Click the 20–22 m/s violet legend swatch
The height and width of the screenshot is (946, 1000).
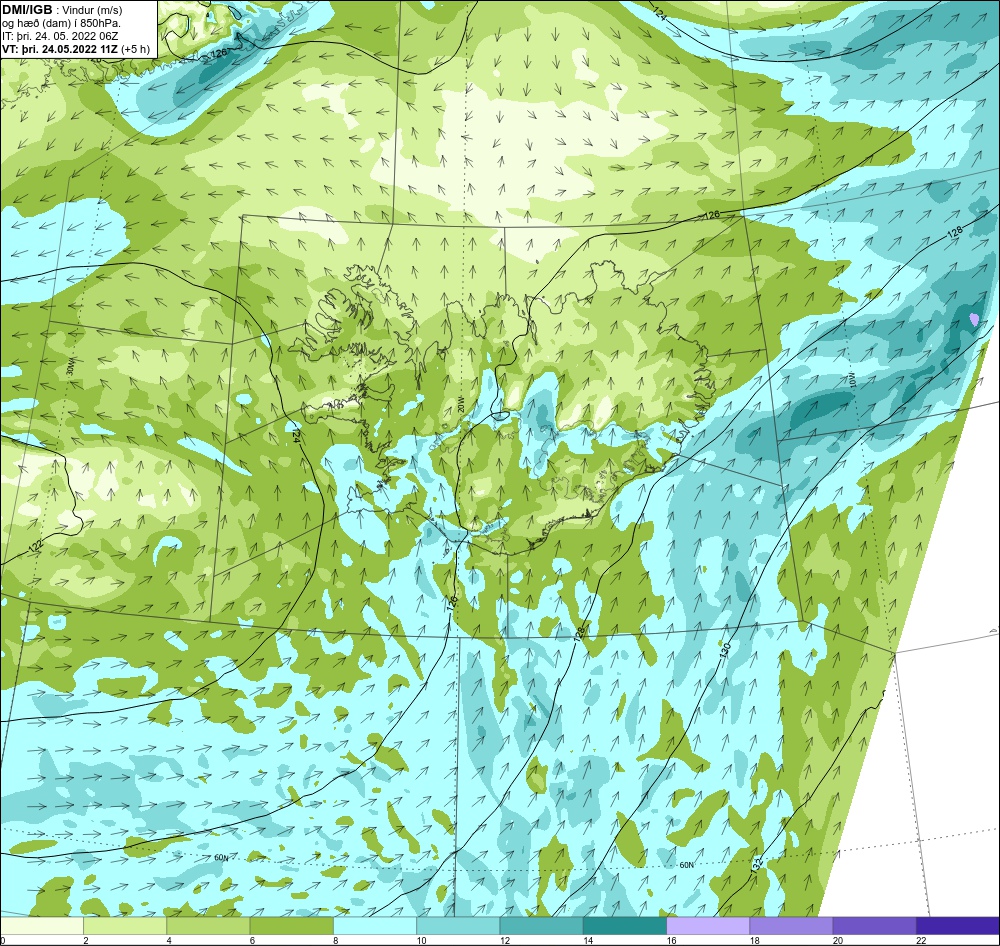coord(874,925)
